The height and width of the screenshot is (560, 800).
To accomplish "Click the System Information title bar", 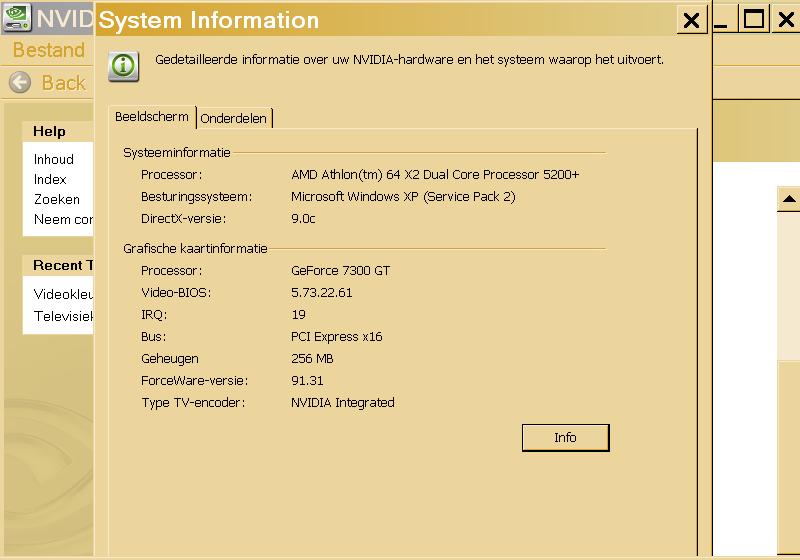I will click(x=385, y=20).
